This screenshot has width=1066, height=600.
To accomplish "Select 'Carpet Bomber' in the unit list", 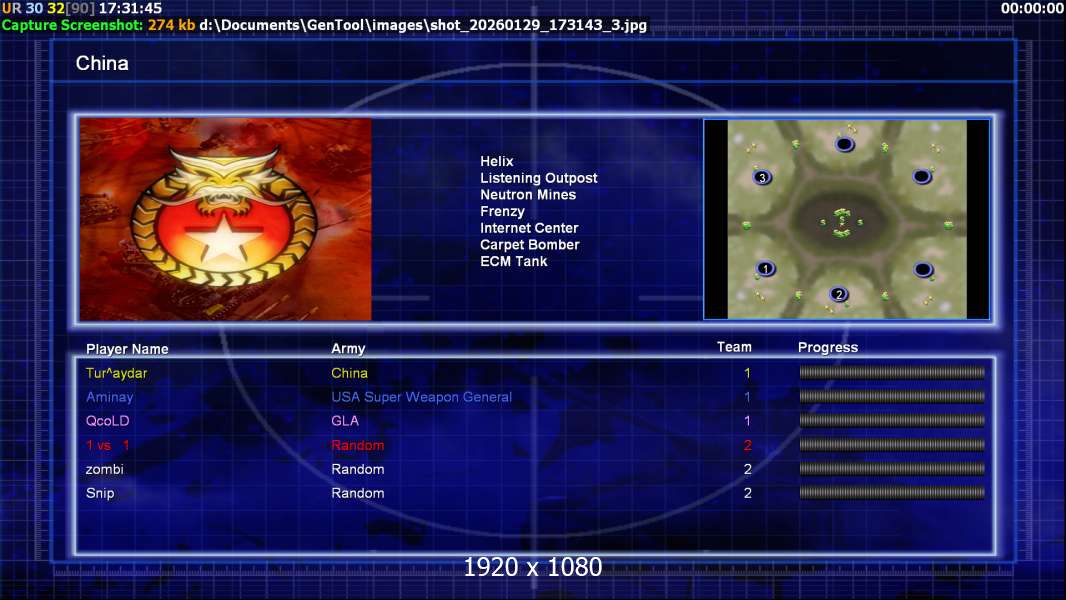I will (x=530, y=245).
